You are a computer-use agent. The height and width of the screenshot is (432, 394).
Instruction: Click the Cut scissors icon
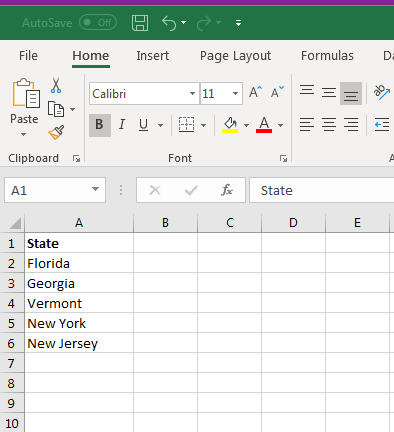click(x=56, y=85)
